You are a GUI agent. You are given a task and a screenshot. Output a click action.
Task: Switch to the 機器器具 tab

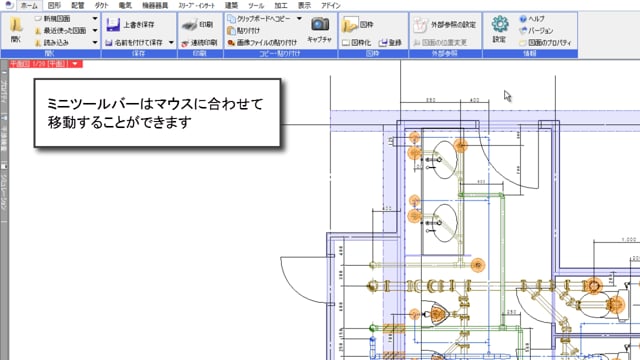point(155,6)
